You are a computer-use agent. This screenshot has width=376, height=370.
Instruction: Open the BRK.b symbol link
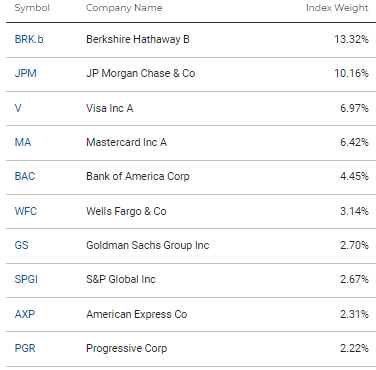(x=29, y=39)
